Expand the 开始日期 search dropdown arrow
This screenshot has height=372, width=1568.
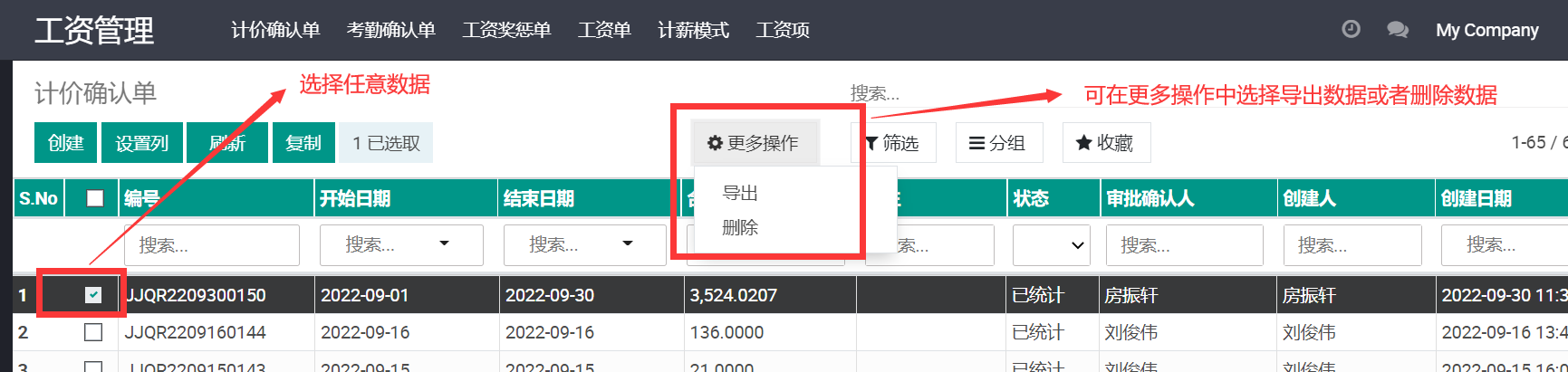(x=444, y=244)
